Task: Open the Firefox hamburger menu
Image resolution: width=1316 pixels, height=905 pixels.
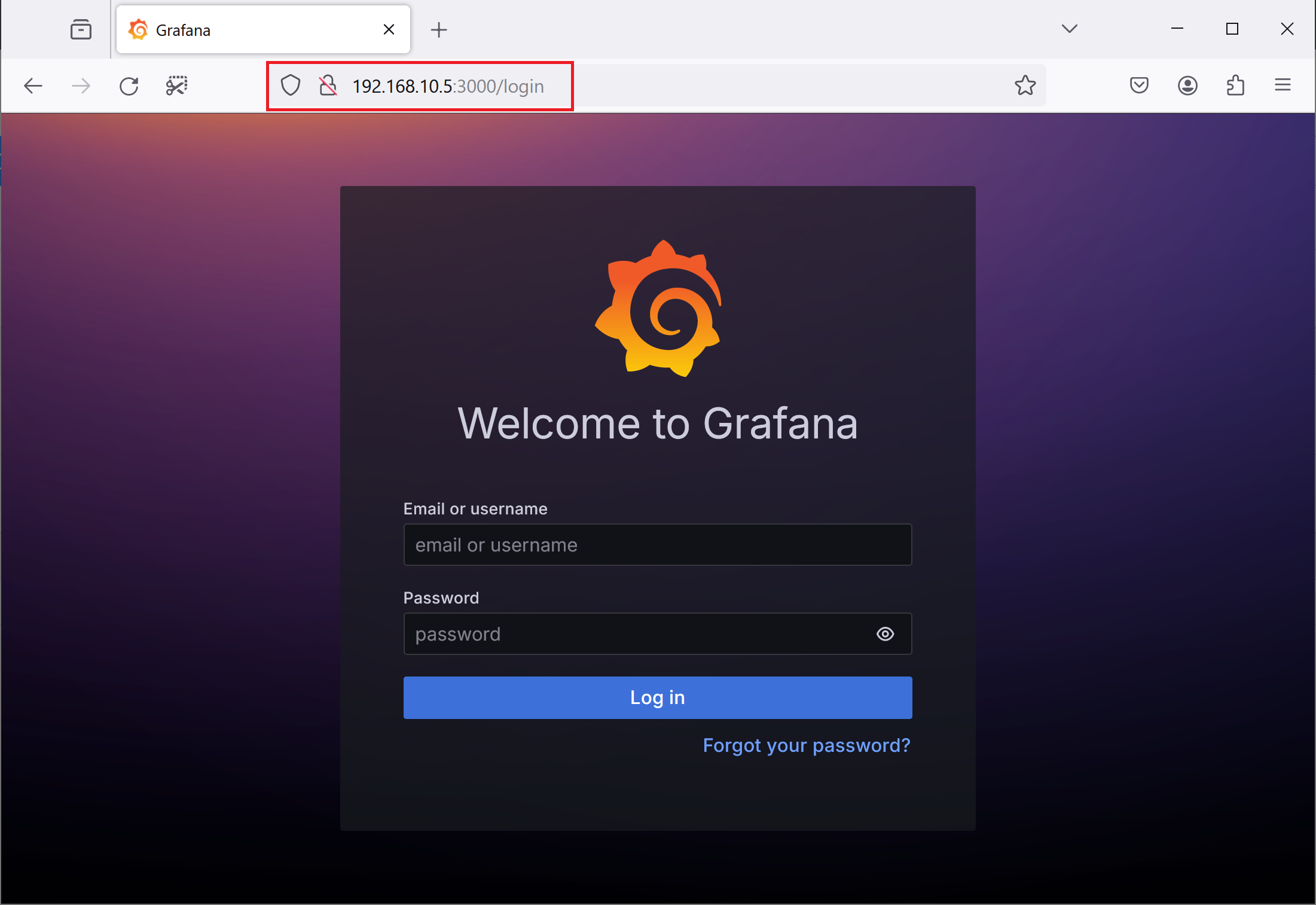Action: [x=1283, y=85]
